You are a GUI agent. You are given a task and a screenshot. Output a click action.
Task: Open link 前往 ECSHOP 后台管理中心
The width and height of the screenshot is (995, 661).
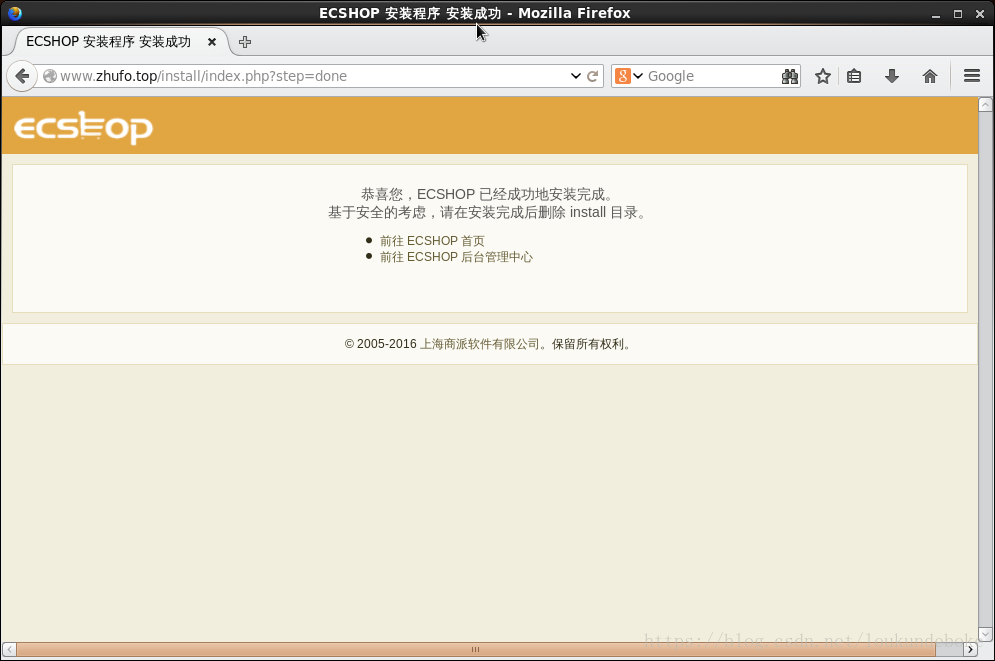[456, 257]
